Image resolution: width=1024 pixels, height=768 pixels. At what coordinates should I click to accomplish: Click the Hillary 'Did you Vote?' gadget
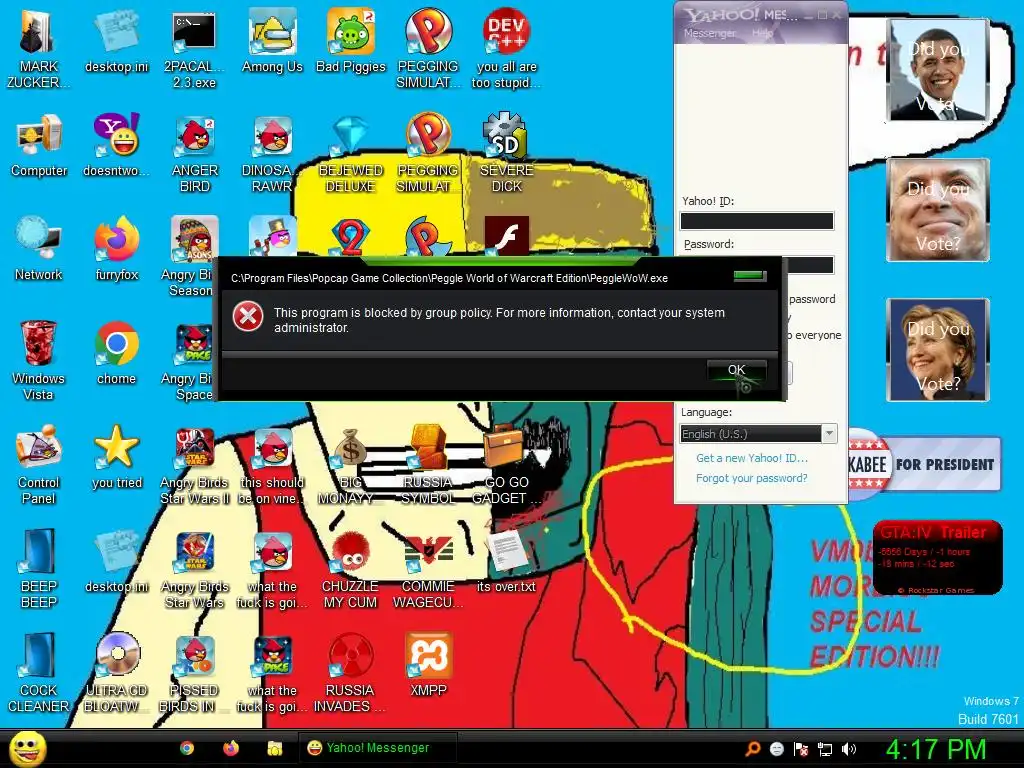(938, 350)
